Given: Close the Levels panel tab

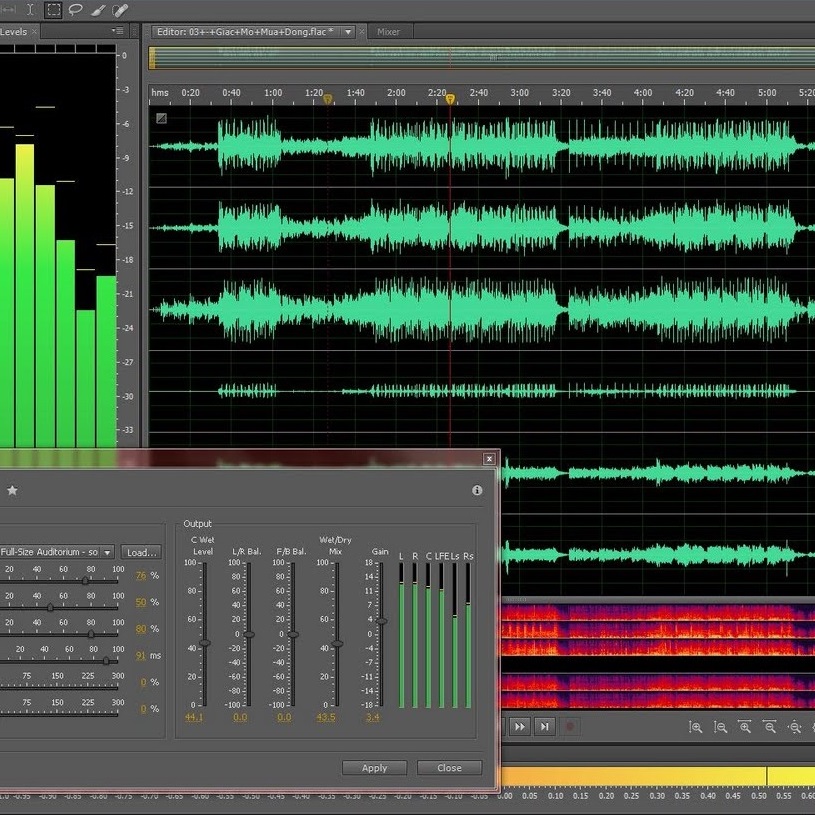Looking at the screenshot, I should pos(34,32).
